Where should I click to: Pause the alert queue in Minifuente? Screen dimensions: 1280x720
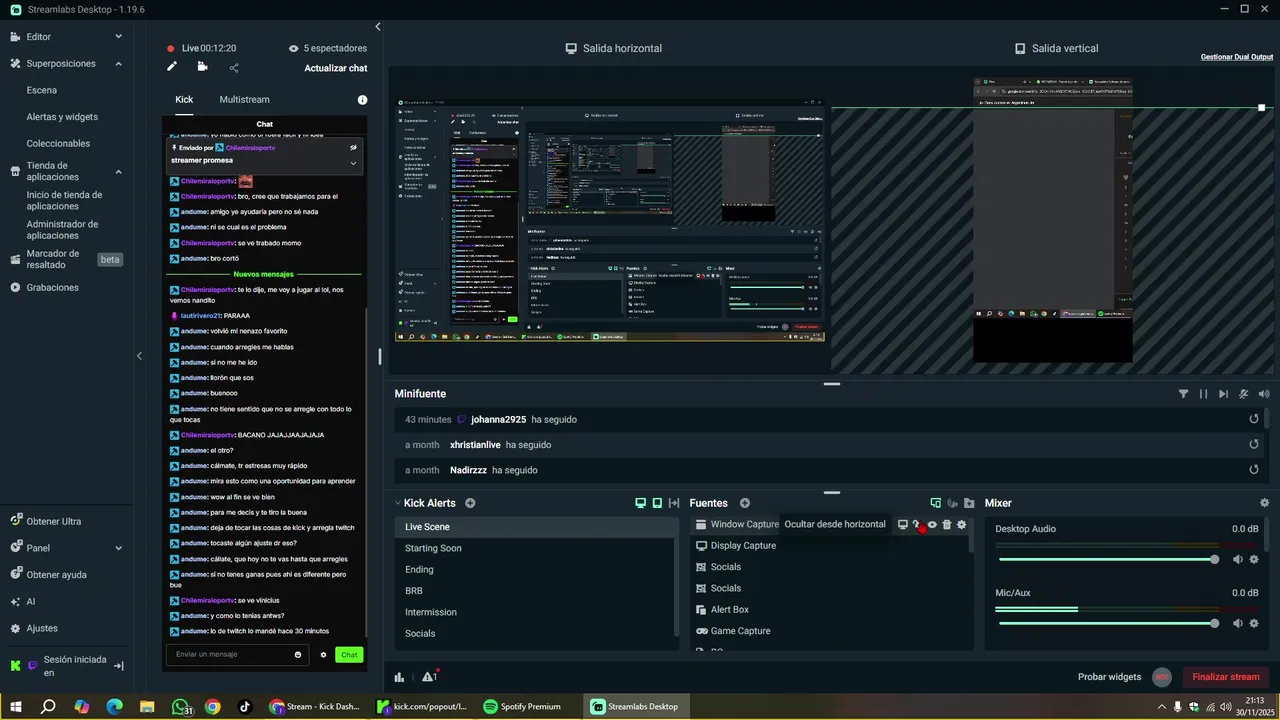point(1204,394)
